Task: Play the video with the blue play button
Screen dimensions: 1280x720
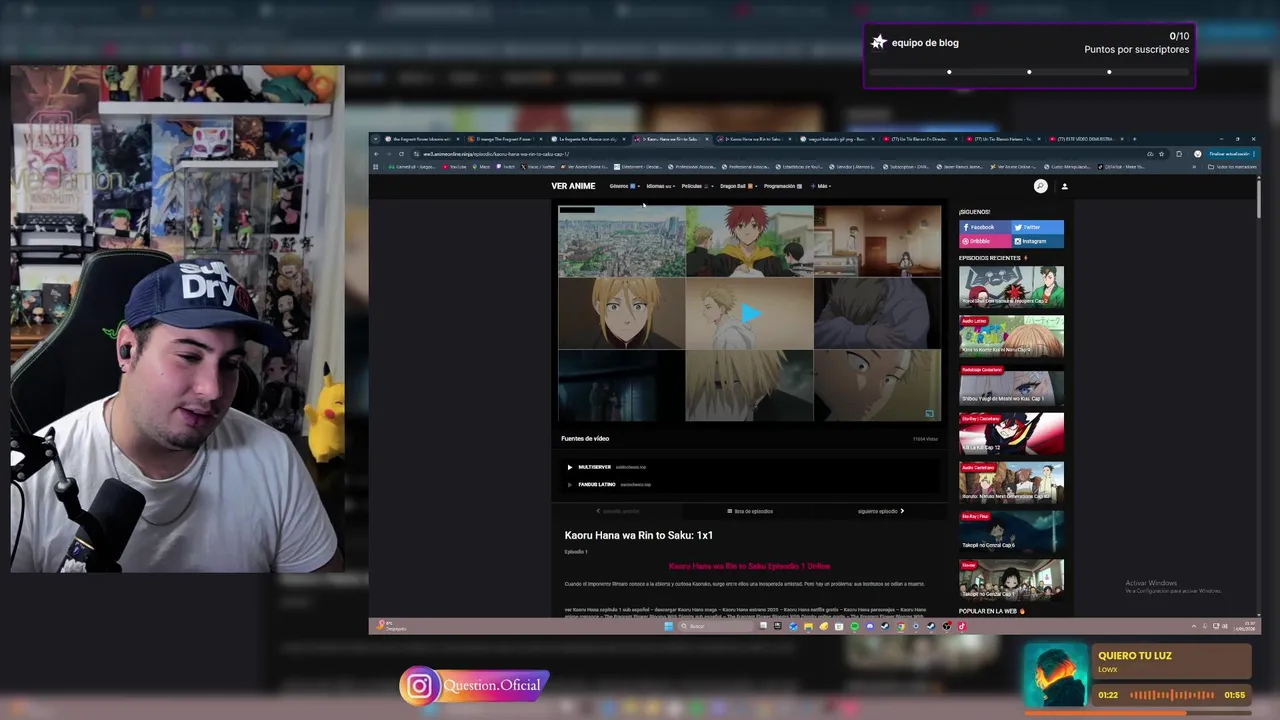Action: [x=750, y=313]
